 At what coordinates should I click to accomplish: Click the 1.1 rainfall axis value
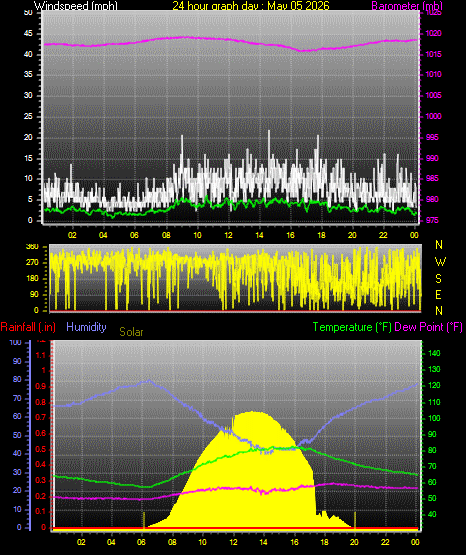[x=41, y=355]
